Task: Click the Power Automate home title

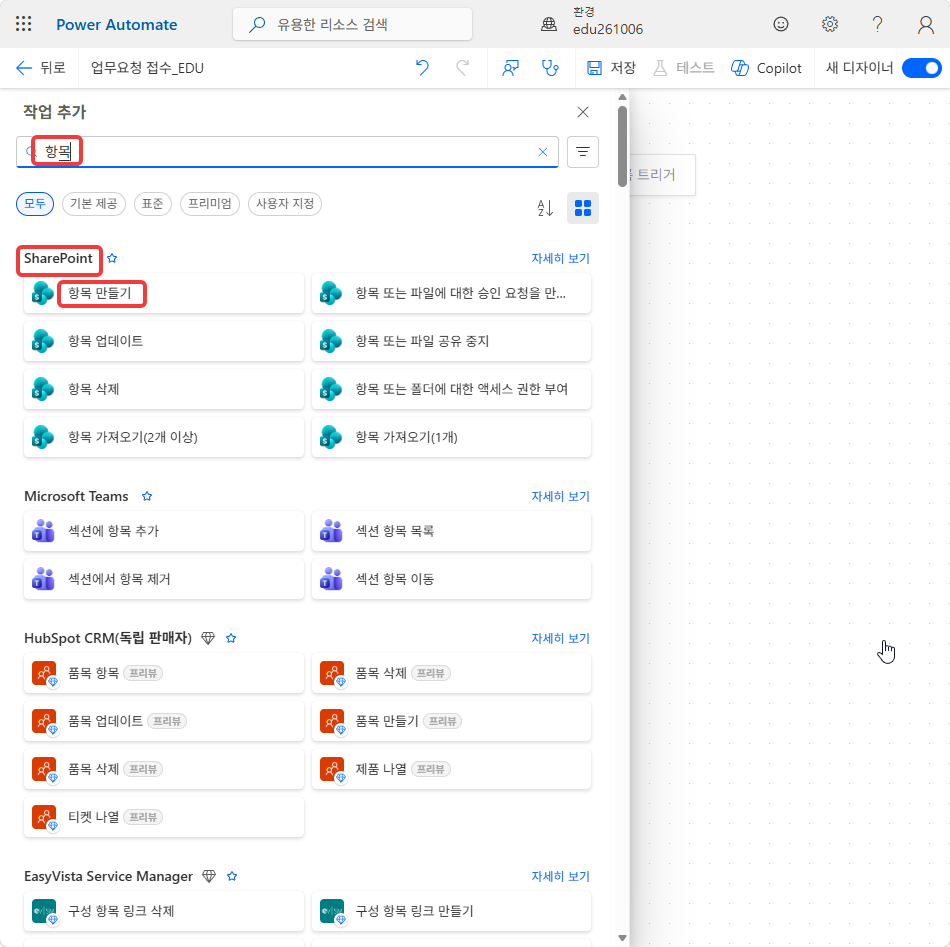Action: pyautogui.click(x=117, y=25)
